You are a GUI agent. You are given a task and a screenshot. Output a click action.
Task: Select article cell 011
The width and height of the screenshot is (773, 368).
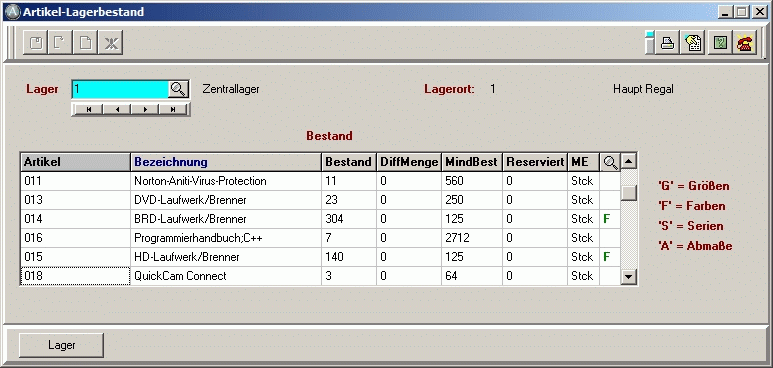(x=75, y=181)
